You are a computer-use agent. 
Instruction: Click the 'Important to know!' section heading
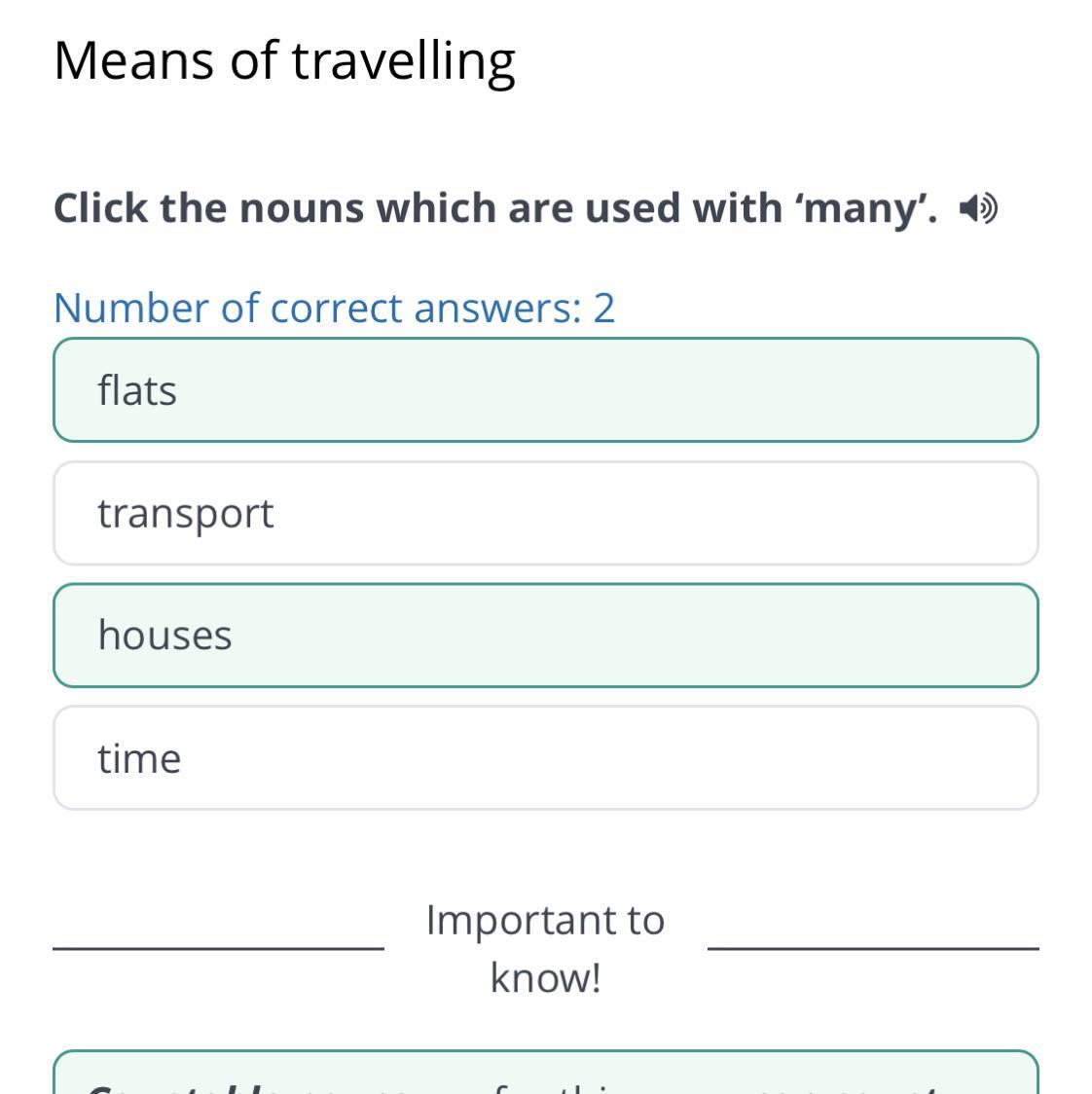546,948
